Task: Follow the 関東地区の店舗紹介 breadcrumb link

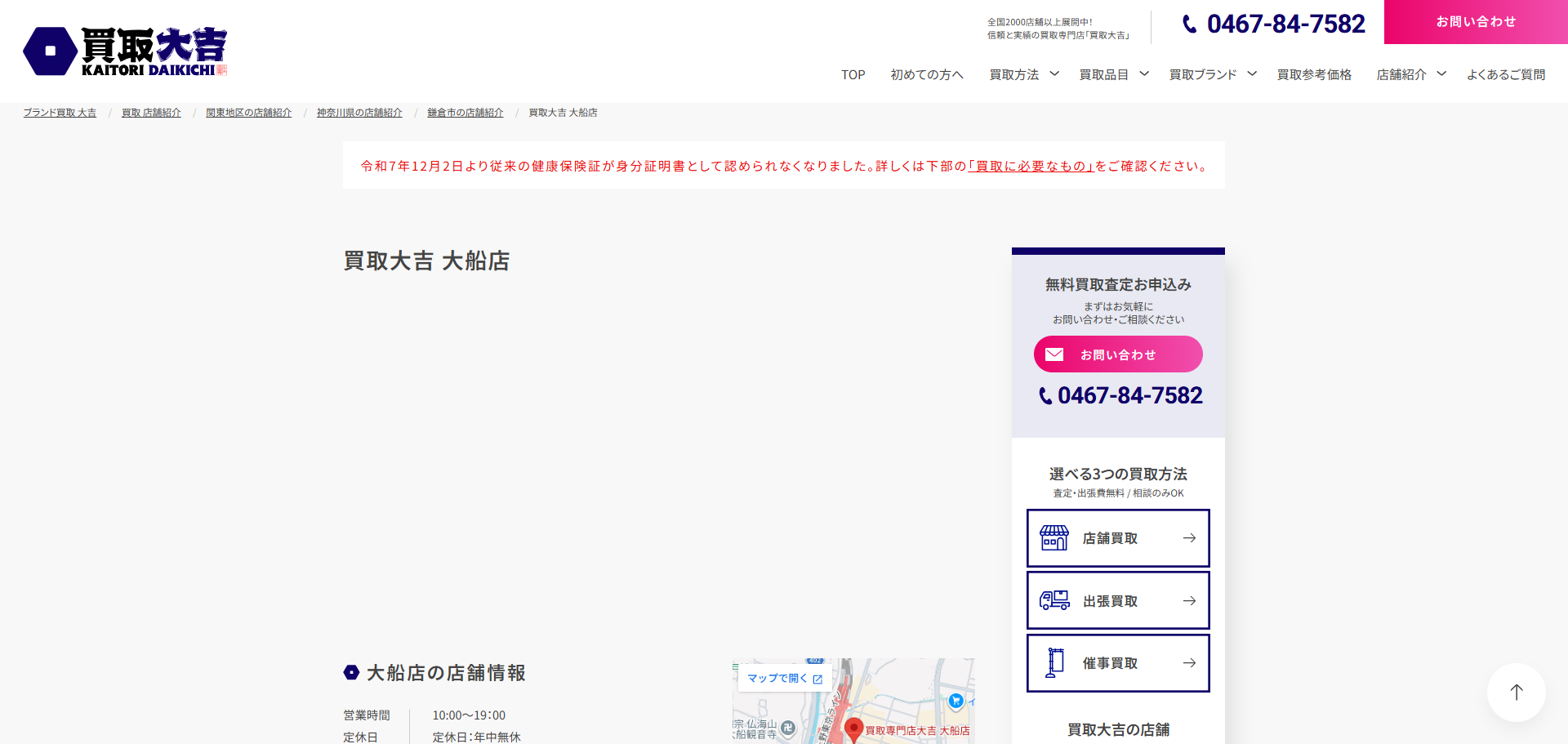Action: point(248,113)
